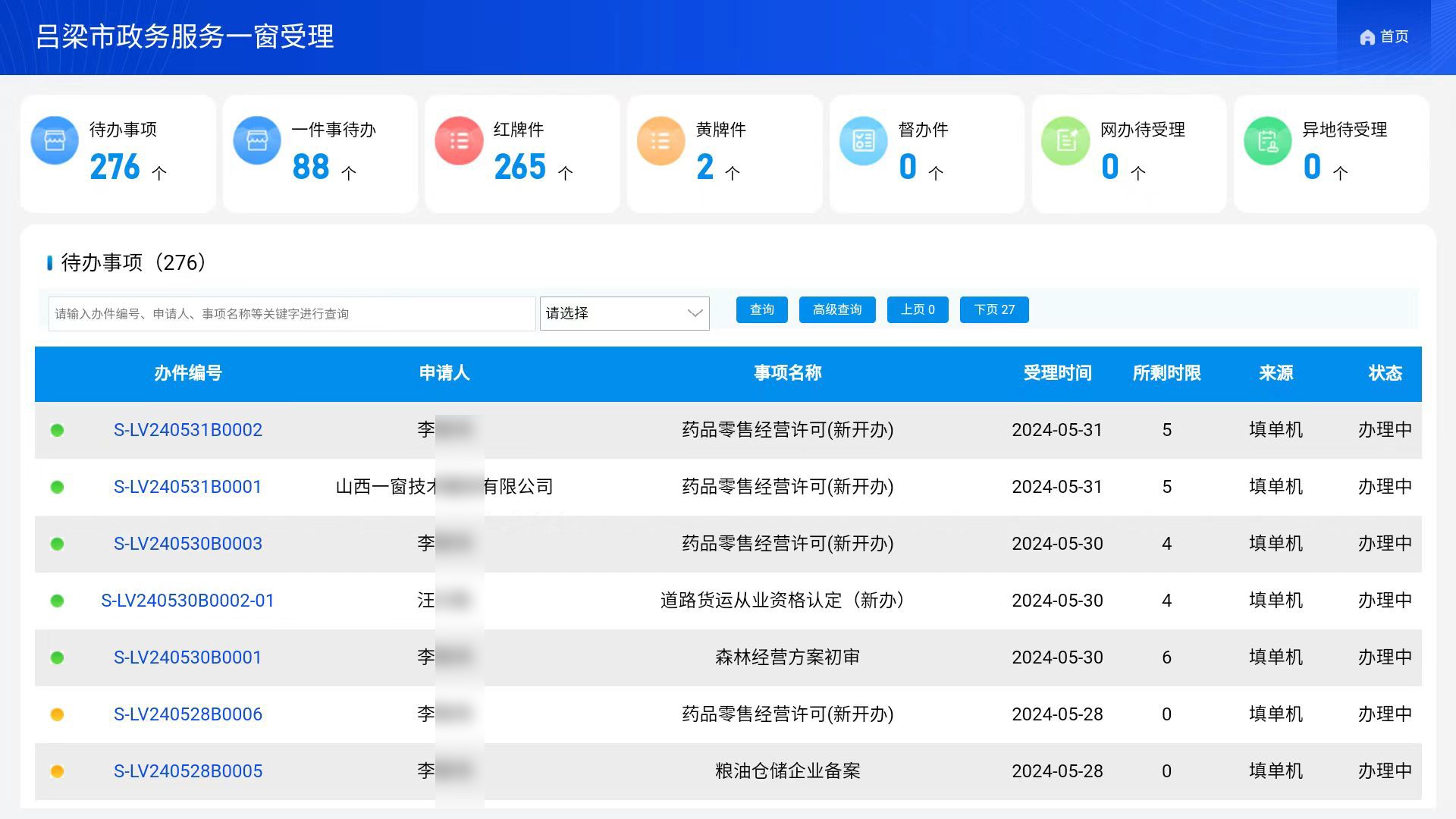Screen dimensions: 1456x819
Task: Select the yellow status dot for S-LV240528B0006
Action: (x=58, y=714)
